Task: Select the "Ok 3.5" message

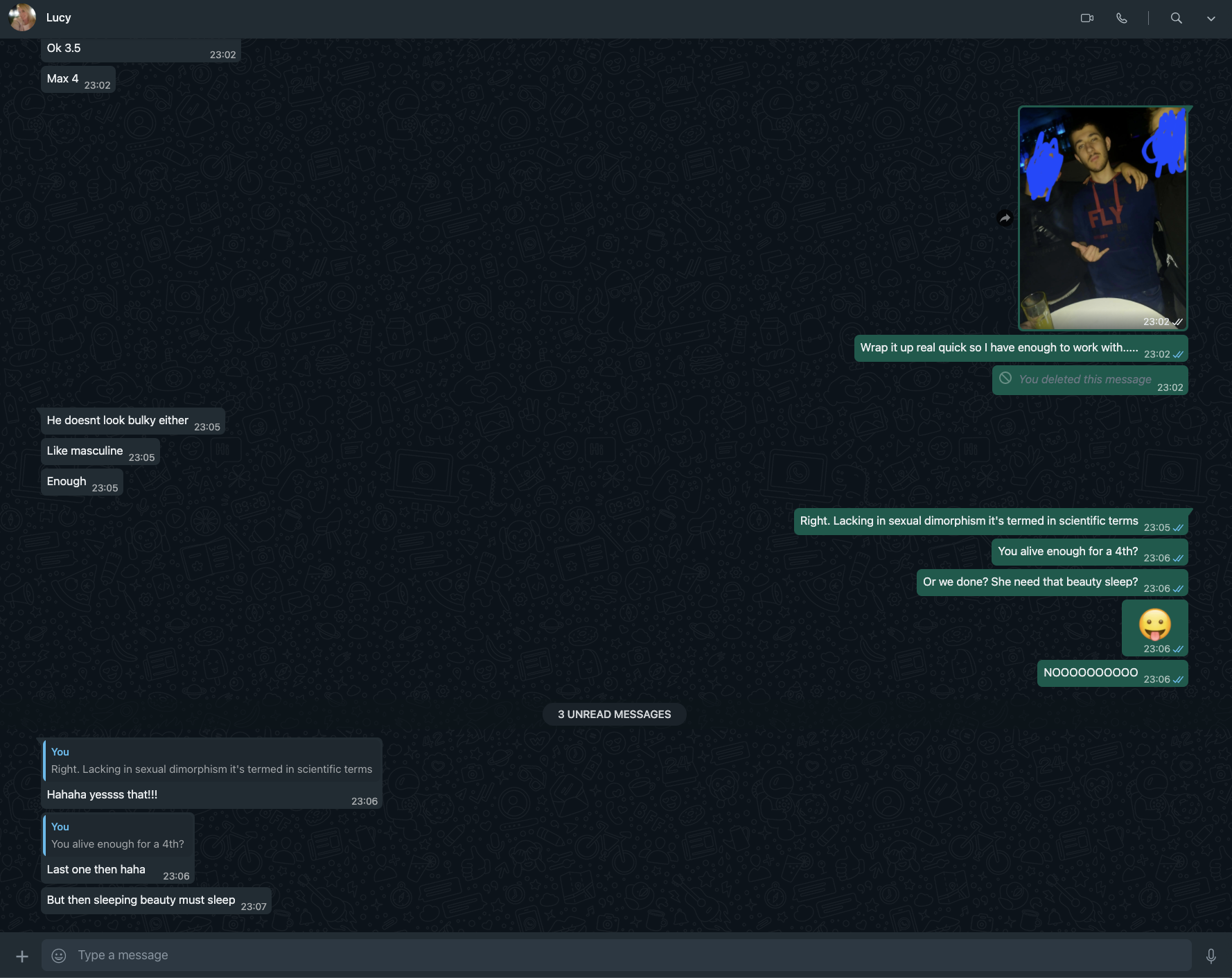Action: (x=141, y=50)
